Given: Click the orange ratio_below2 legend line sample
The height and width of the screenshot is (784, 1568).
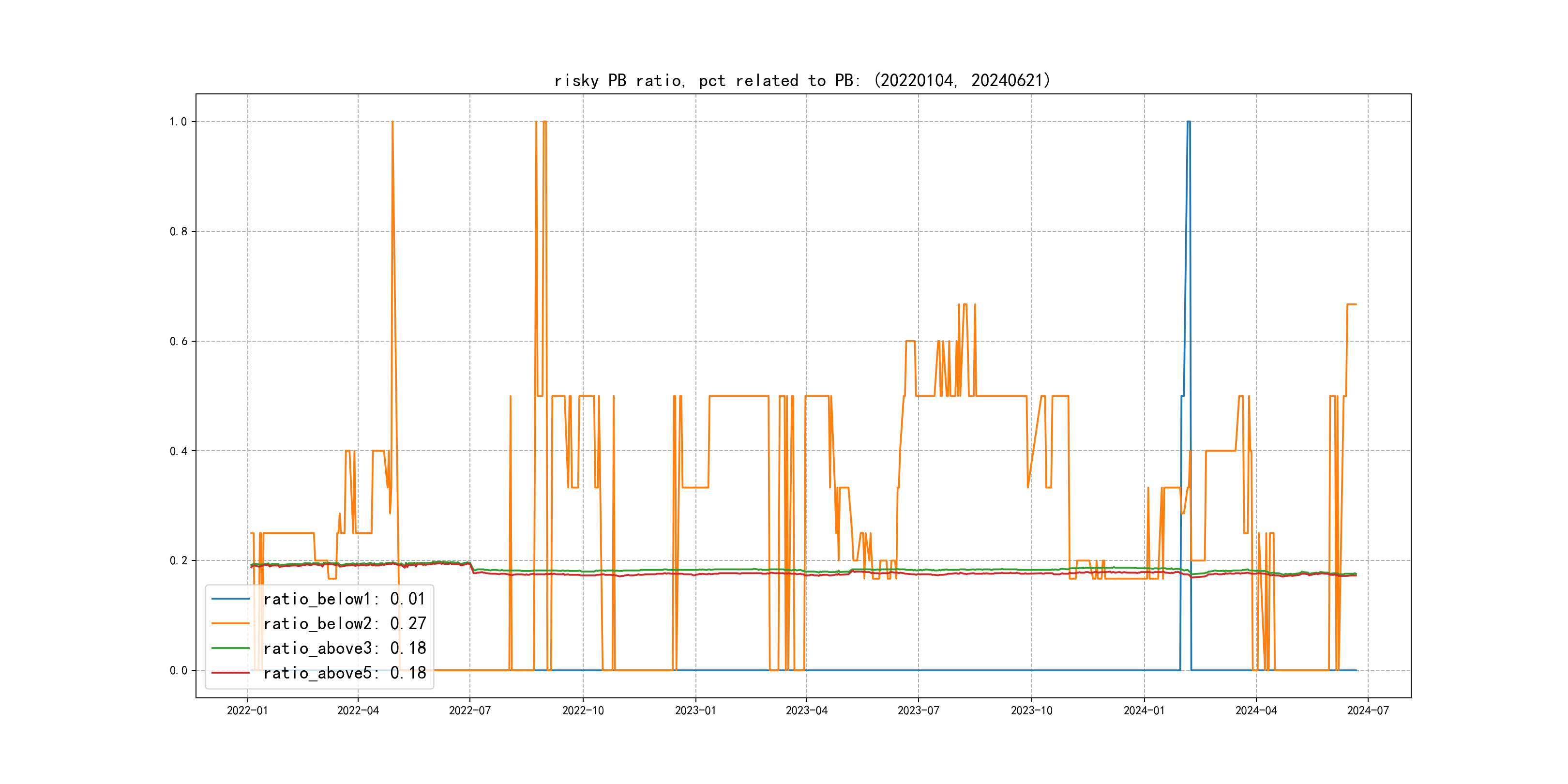Looking at the screenshot, I should [x=230, y=623].
